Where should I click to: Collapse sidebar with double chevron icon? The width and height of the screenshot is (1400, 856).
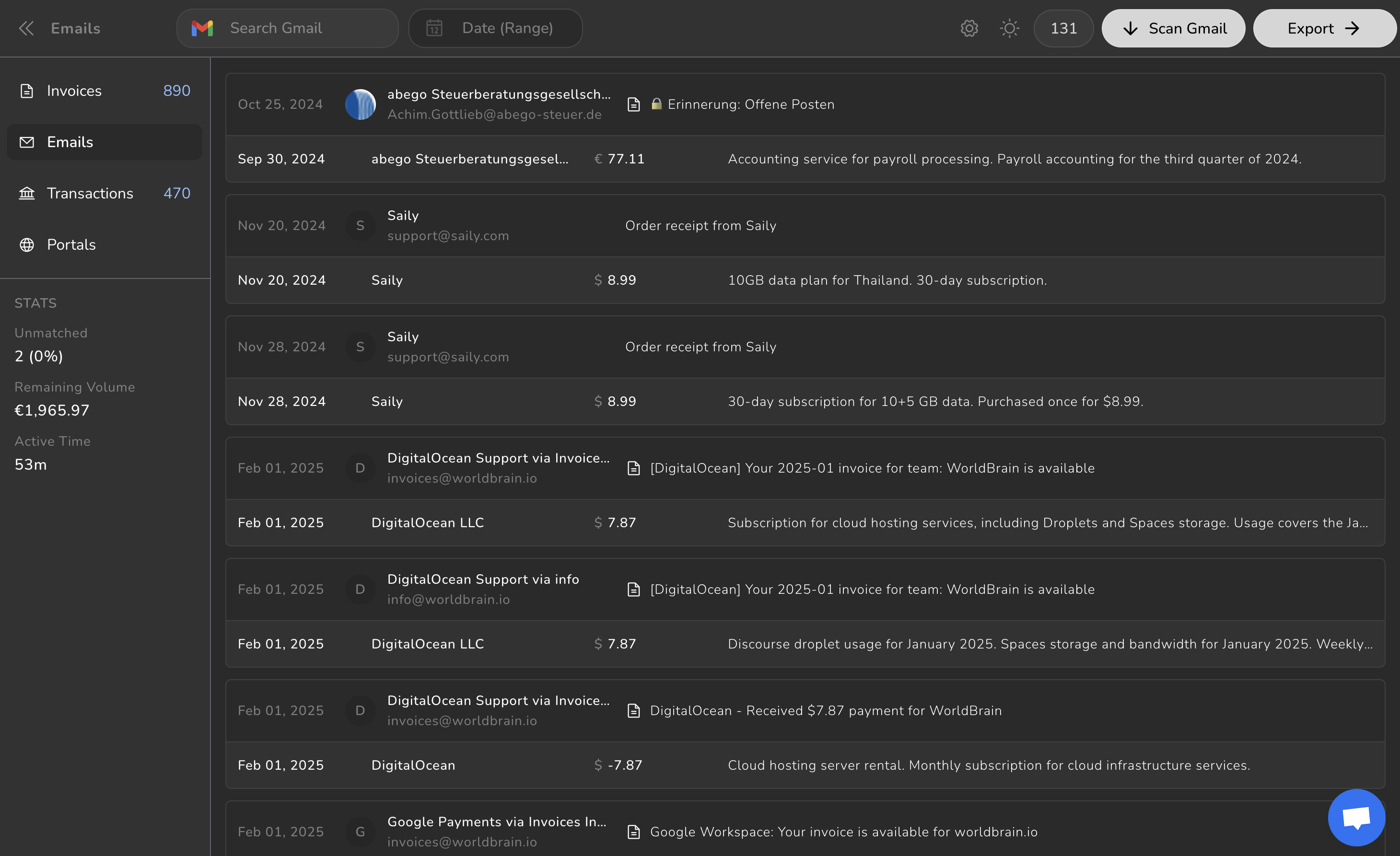point(26,28)
